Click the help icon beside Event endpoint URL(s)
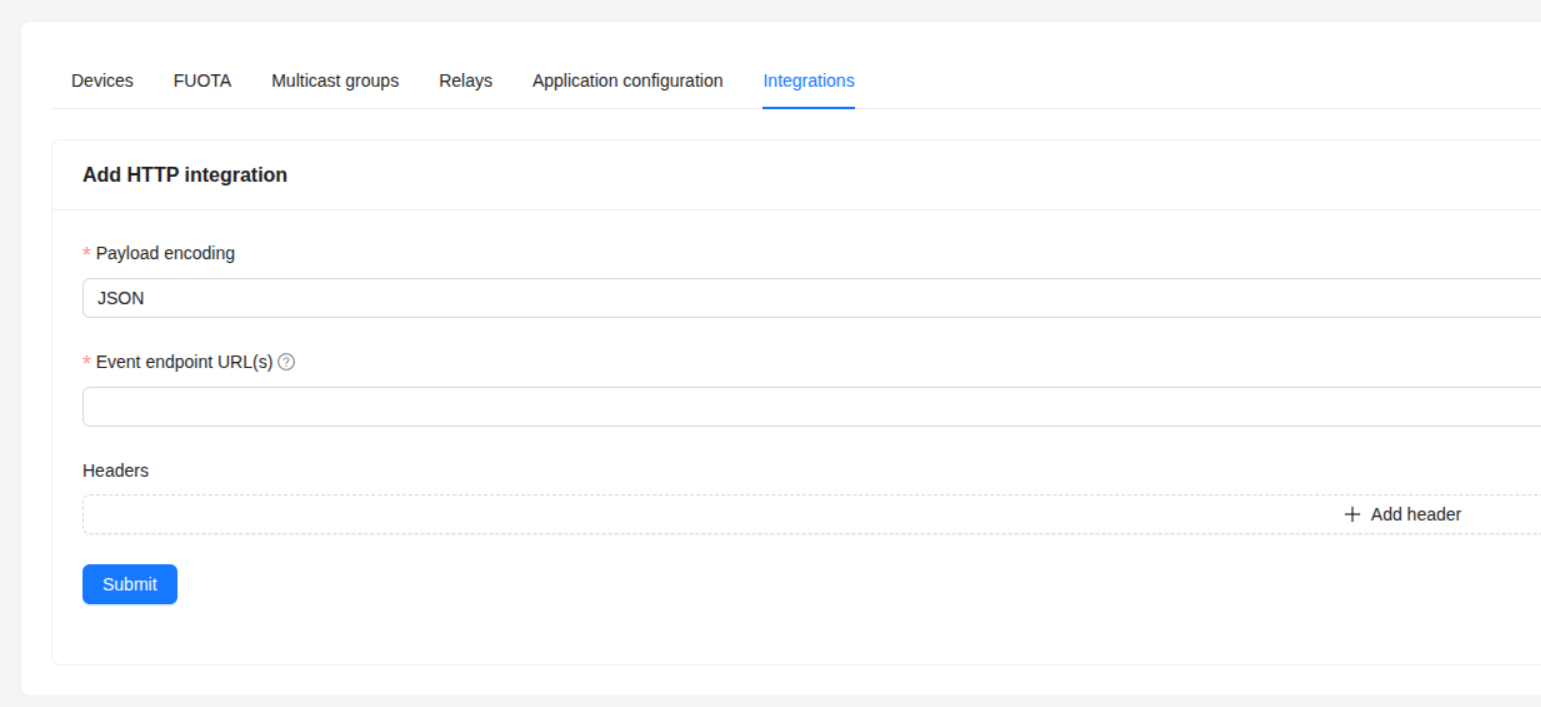The width and height of the screenshot is (1541, 707). [x=286, y=362]
